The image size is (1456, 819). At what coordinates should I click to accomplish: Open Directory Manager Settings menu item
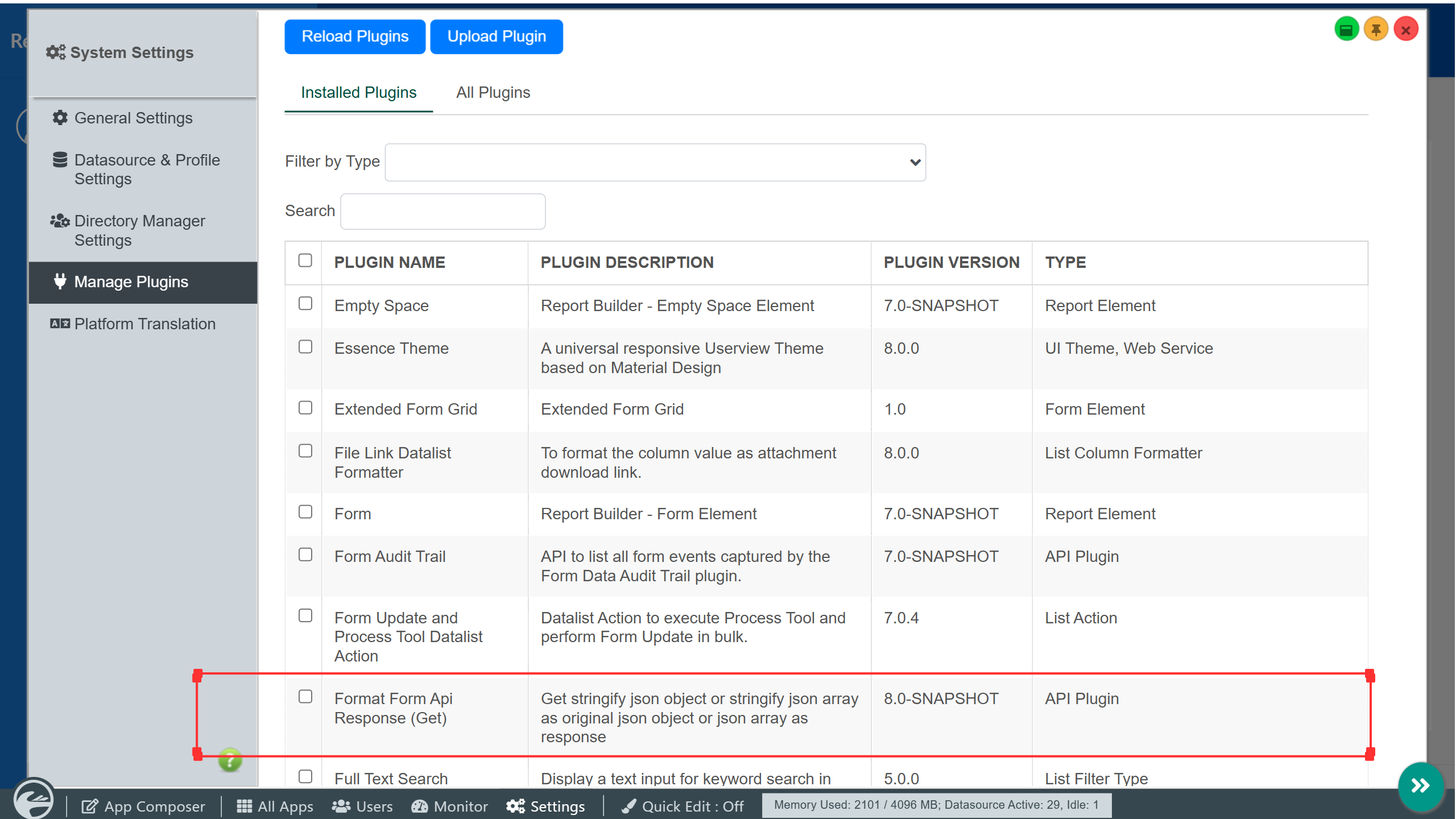click(x=139, y=230)
